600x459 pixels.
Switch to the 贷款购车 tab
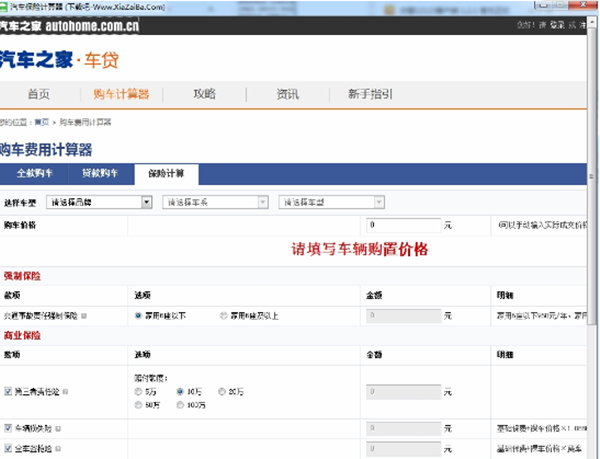click(x=101, y=174)
